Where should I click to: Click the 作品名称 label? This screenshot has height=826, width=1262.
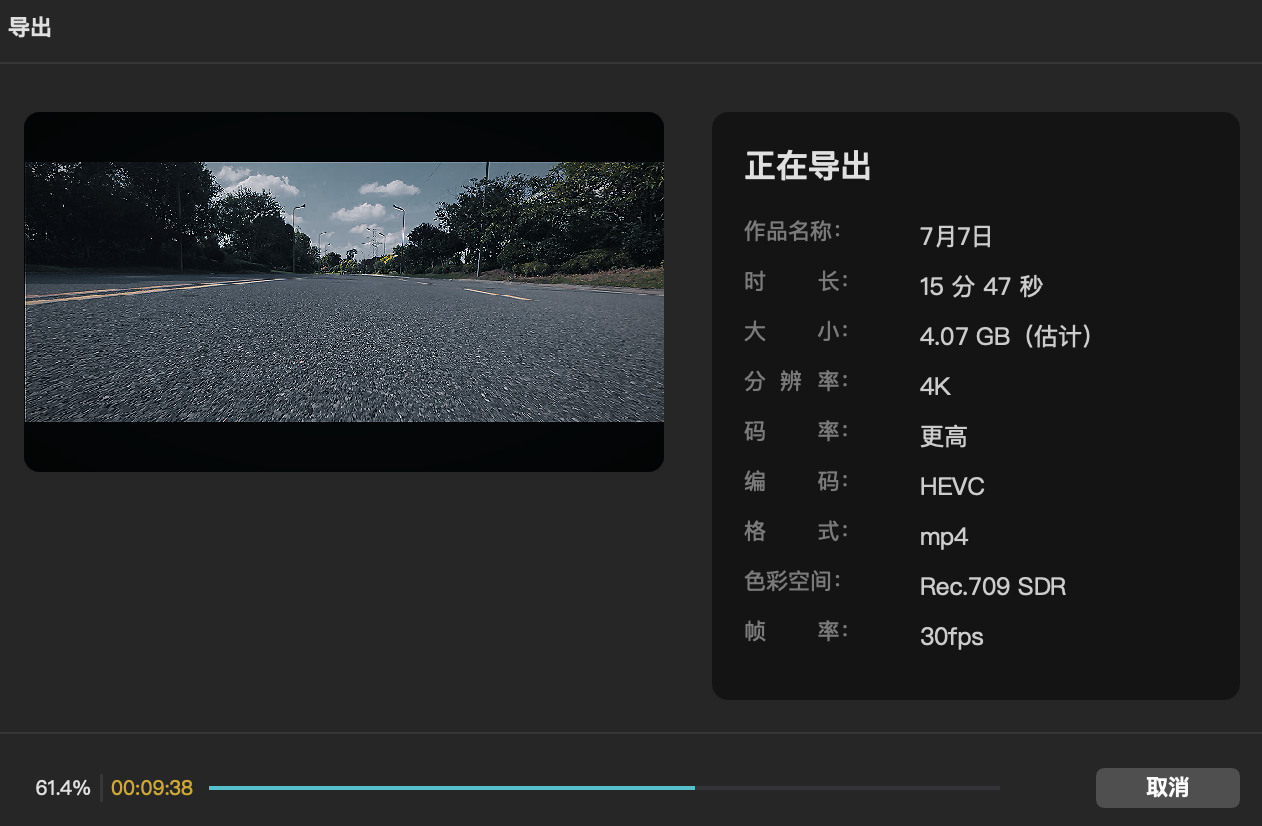(793, 232)
